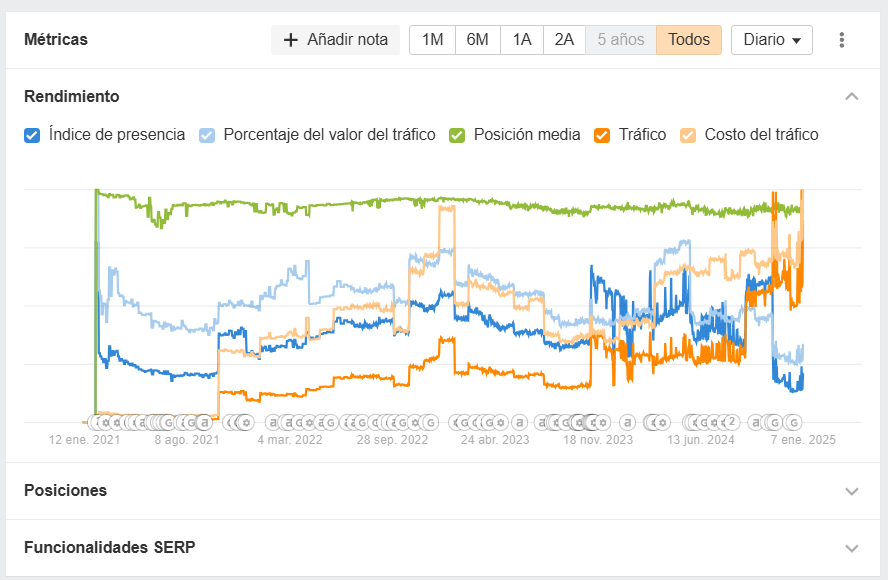This screenshot has width=888, height=580.
Task: Click the 5 años range option
Action: (x=621, y=40)
